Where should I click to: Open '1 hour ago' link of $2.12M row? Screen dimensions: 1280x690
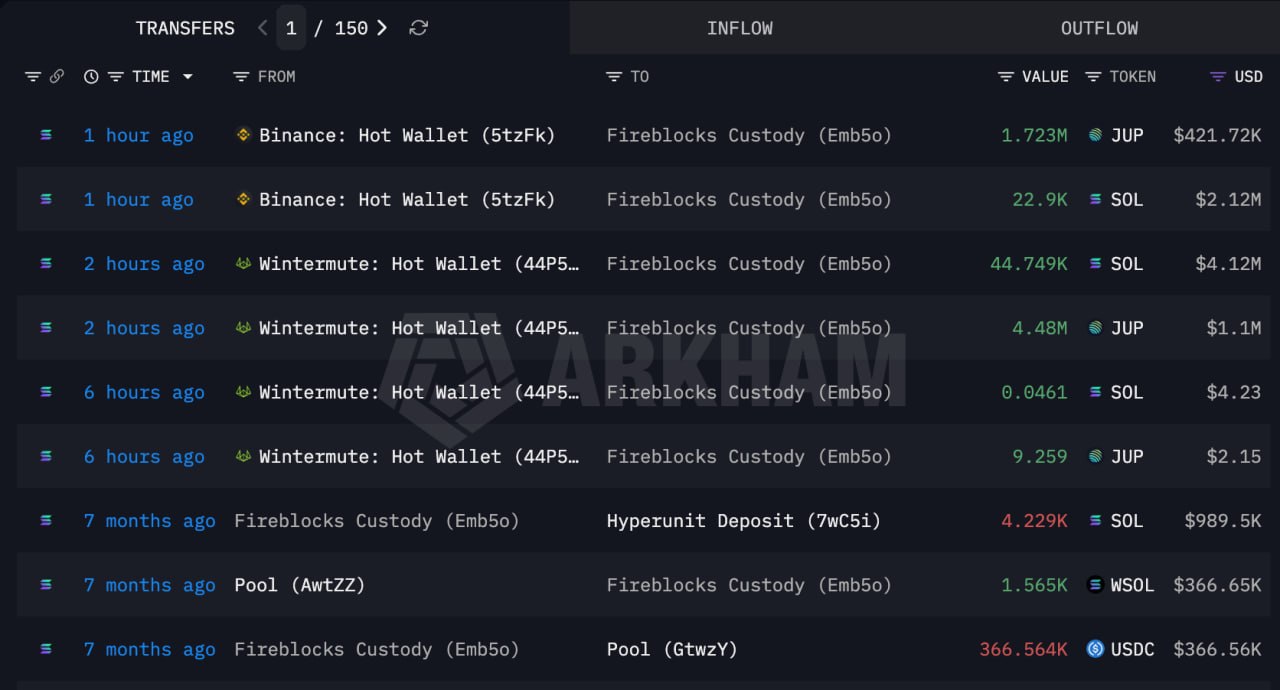(x=138, y=199)
